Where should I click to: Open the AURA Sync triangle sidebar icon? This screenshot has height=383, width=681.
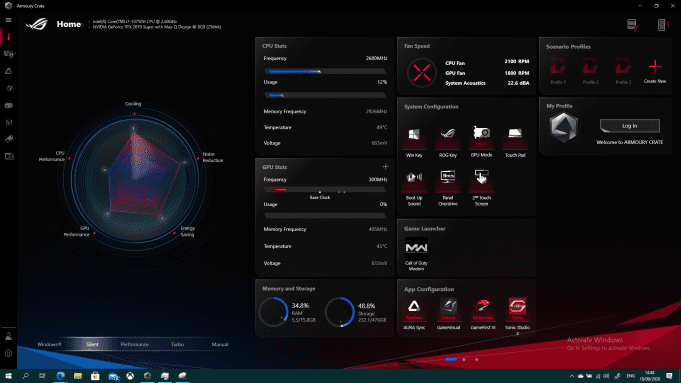[8, 71]
